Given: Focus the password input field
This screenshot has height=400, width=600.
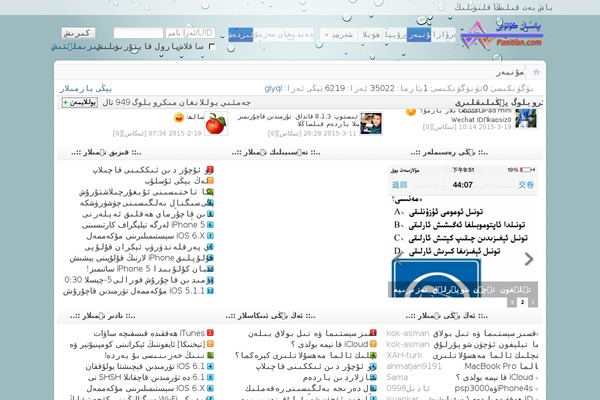Looking at the screenshot, I should click(138, 33).
